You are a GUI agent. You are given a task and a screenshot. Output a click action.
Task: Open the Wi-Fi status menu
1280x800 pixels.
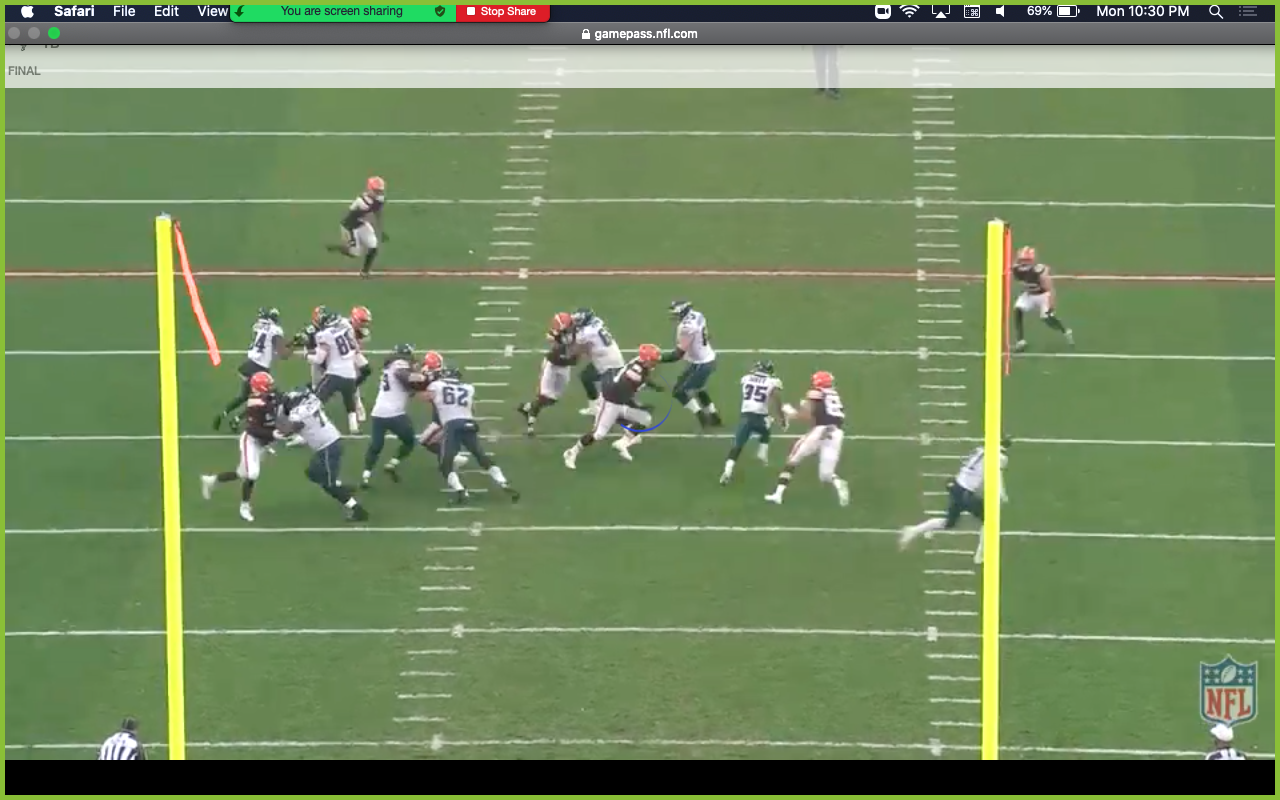coord(910,11)
